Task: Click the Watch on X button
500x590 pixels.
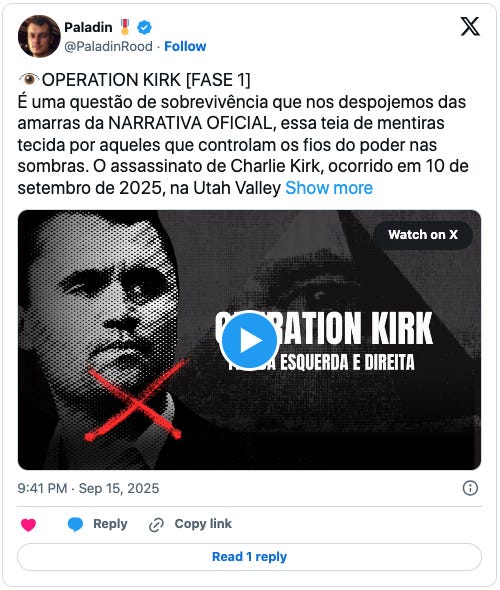Action: (x=423, y=235)
